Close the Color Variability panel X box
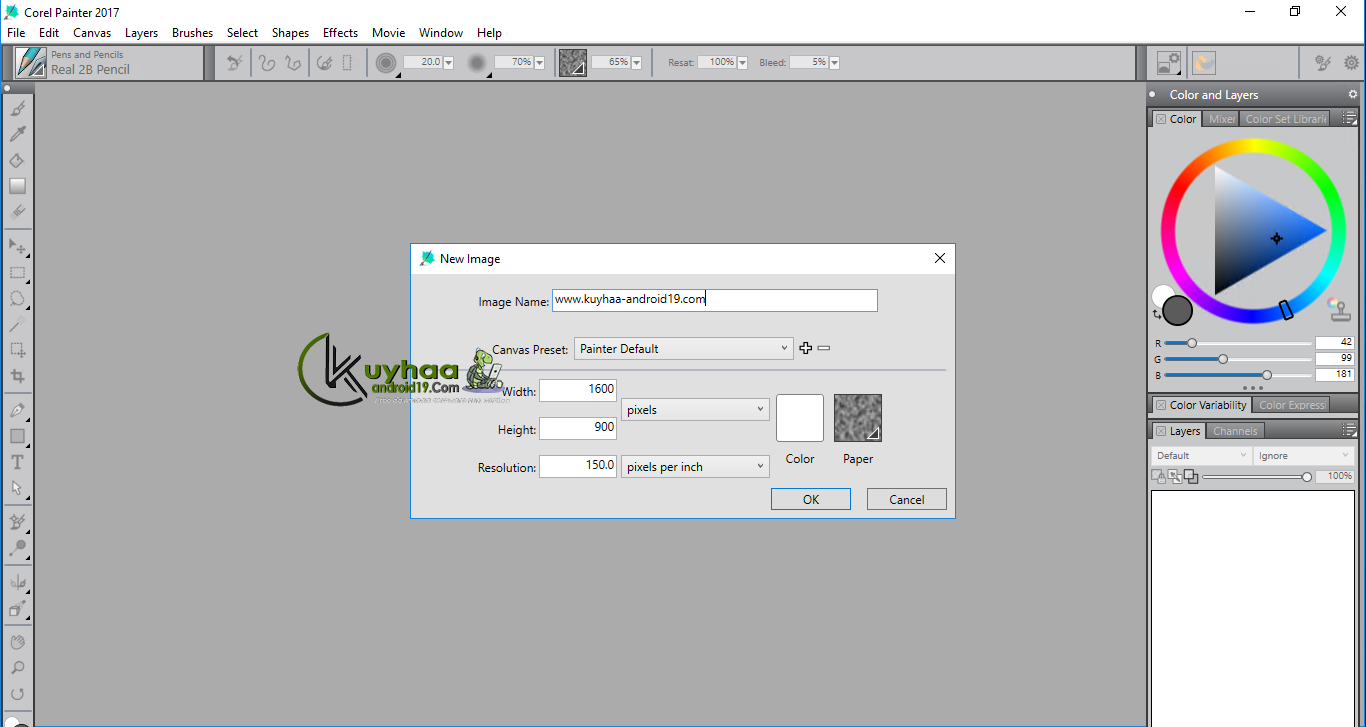Image resolution: width=1366 pixels, height=727 pixels. tap(1161, 405)
